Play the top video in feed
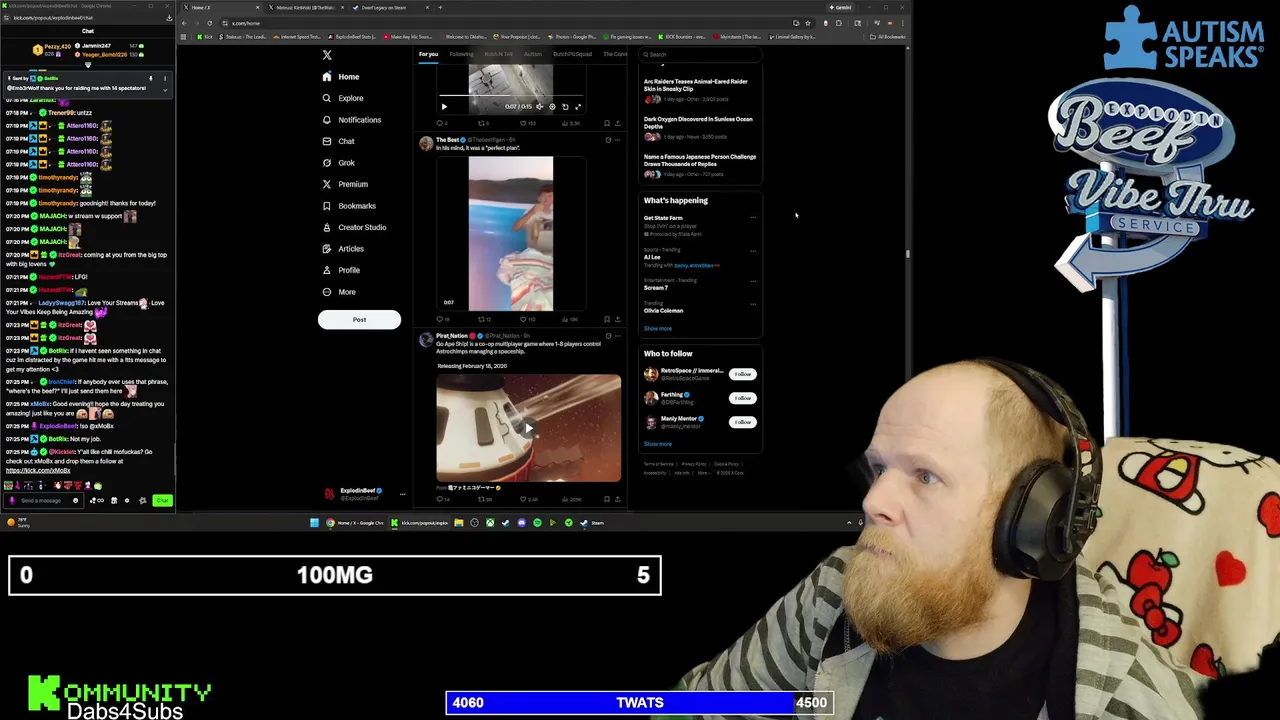 point(444,106)
